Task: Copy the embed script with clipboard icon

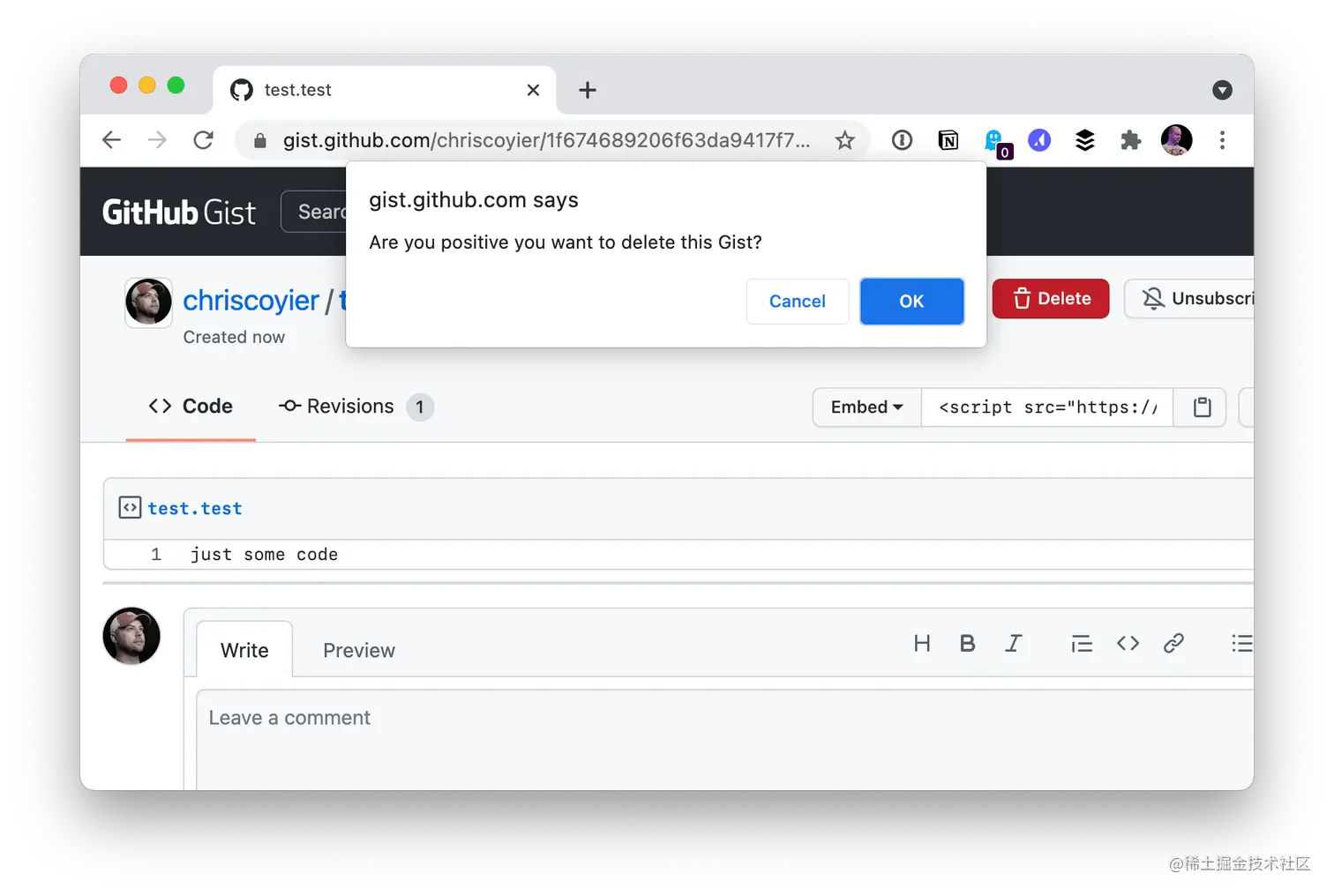Action: (x=1202, y=407)
